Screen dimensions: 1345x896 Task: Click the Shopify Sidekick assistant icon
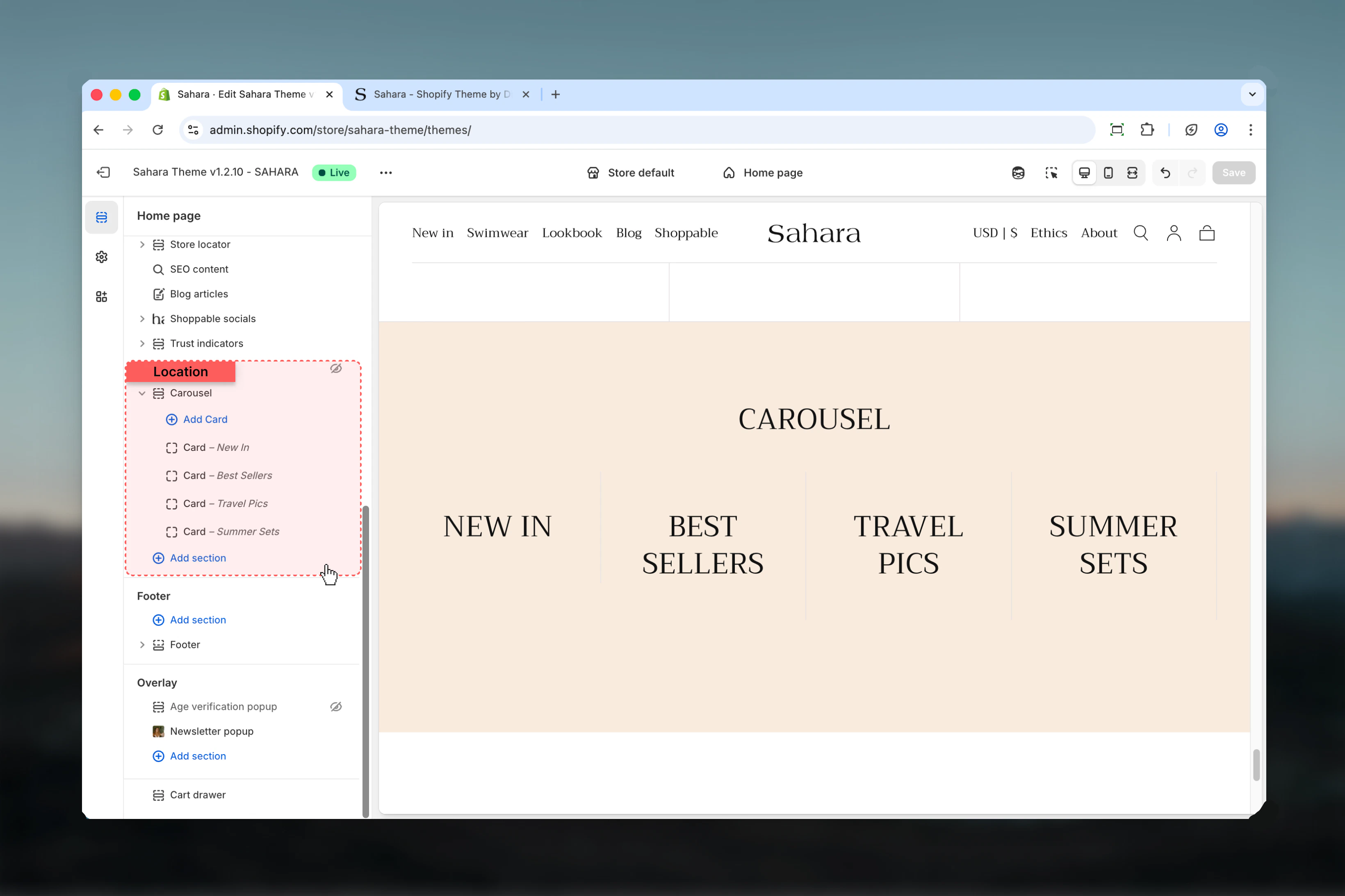(1018, 173)
